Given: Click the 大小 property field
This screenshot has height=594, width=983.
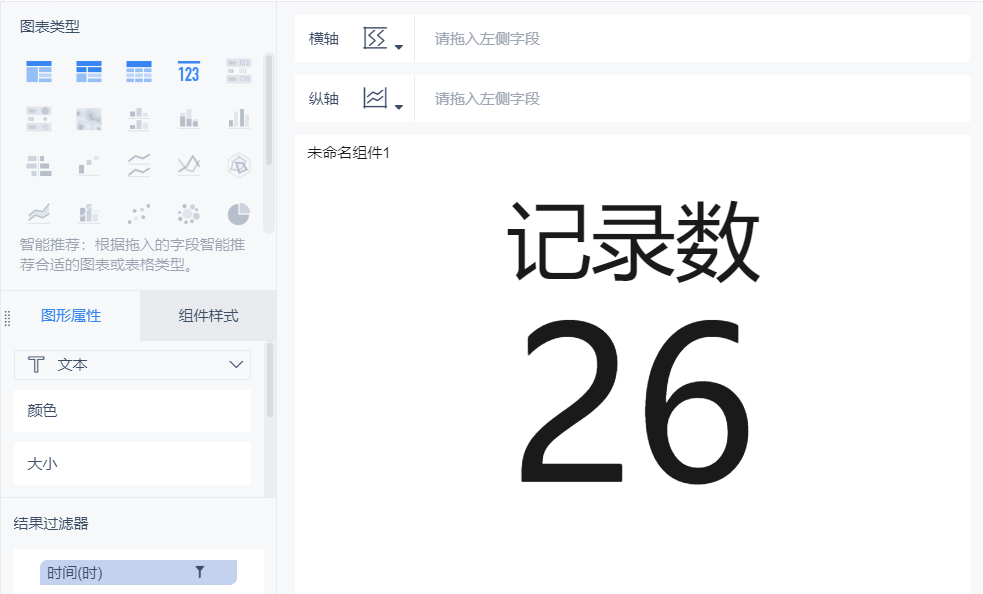Looking at the screenshot, I should pyautogui.click(x=132, y=464).
